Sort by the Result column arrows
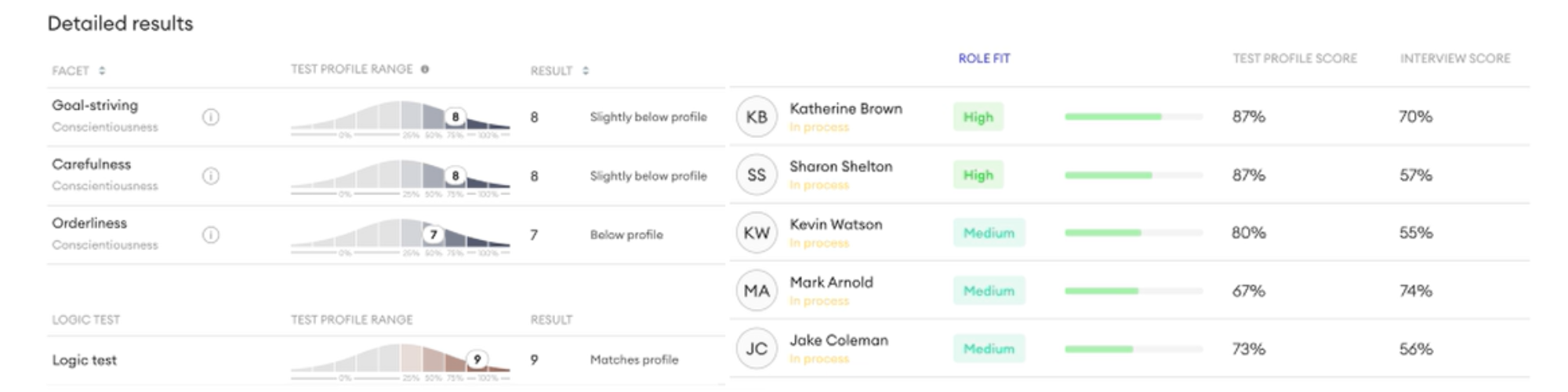Screen dimensions: 1568x392 pyautogui.click(x=586, y=71)
